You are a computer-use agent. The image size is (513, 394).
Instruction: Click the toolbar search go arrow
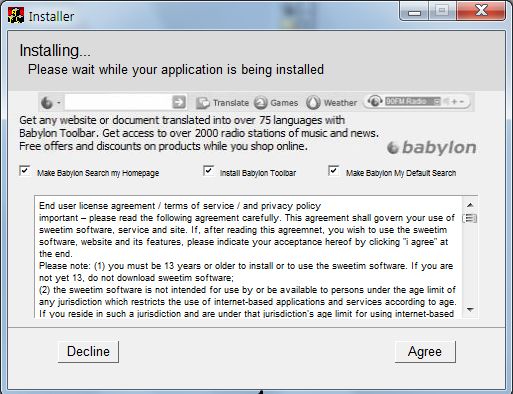pyautogui.click(x=179, y=102)
